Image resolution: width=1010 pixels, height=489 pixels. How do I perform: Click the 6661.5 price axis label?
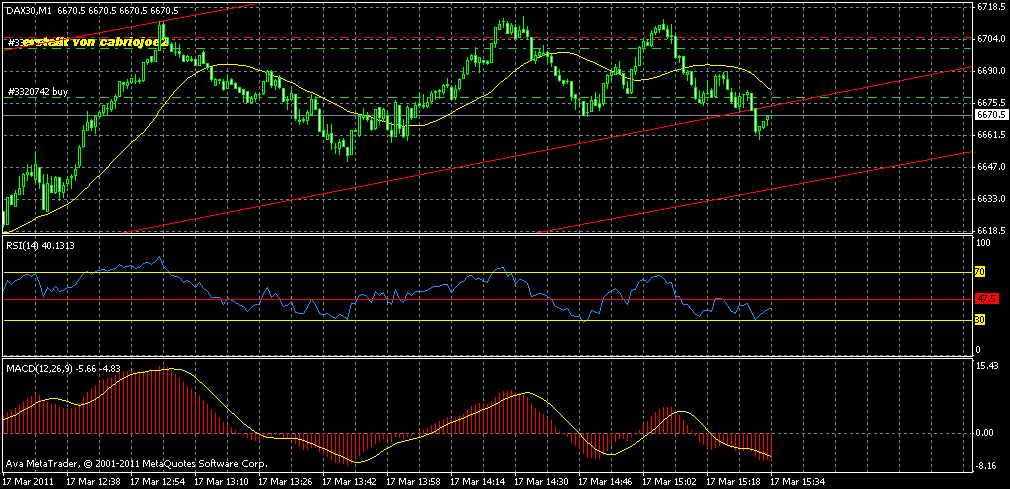991,135
